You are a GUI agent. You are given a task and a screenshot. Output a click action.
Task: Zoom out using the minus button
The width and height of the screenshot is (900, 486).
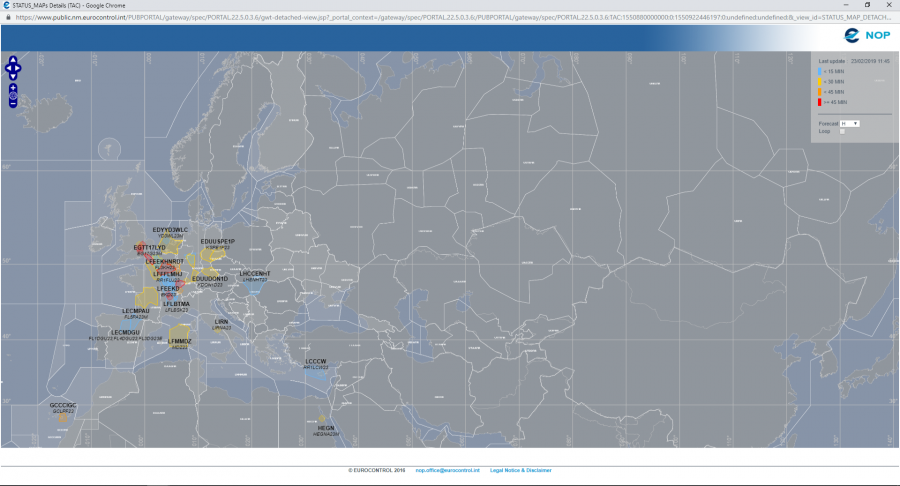(x=12, y=103)
